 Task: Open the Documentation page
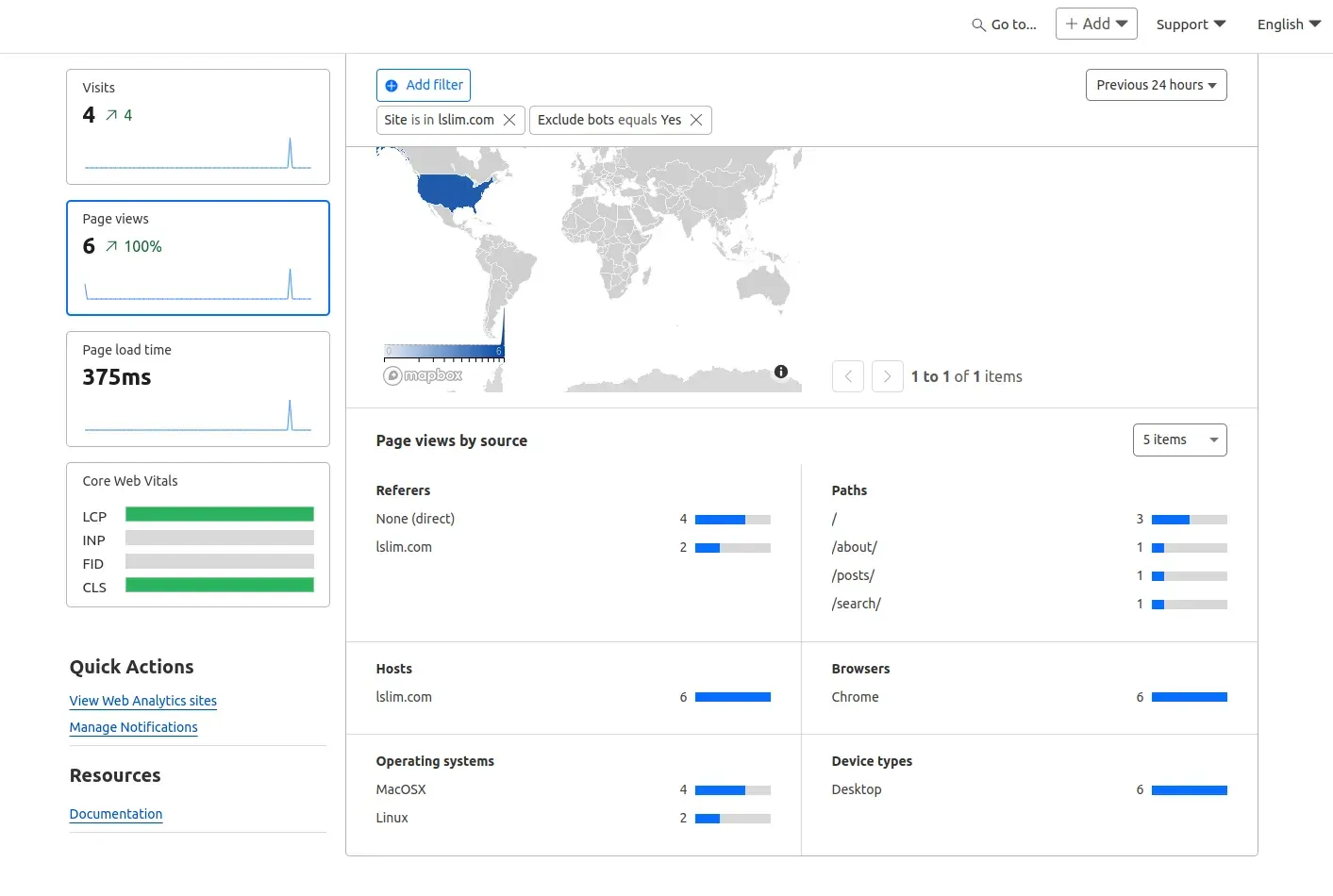[115, 814]
